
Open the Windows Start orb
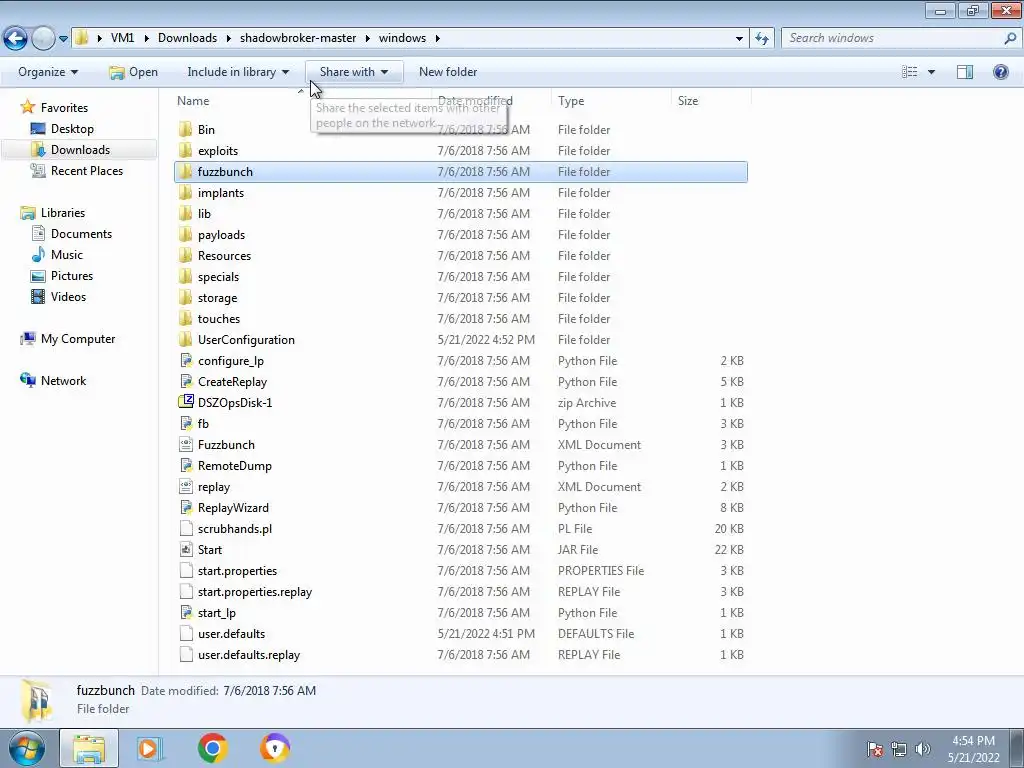pyautogui.click(x=27, y=748)
